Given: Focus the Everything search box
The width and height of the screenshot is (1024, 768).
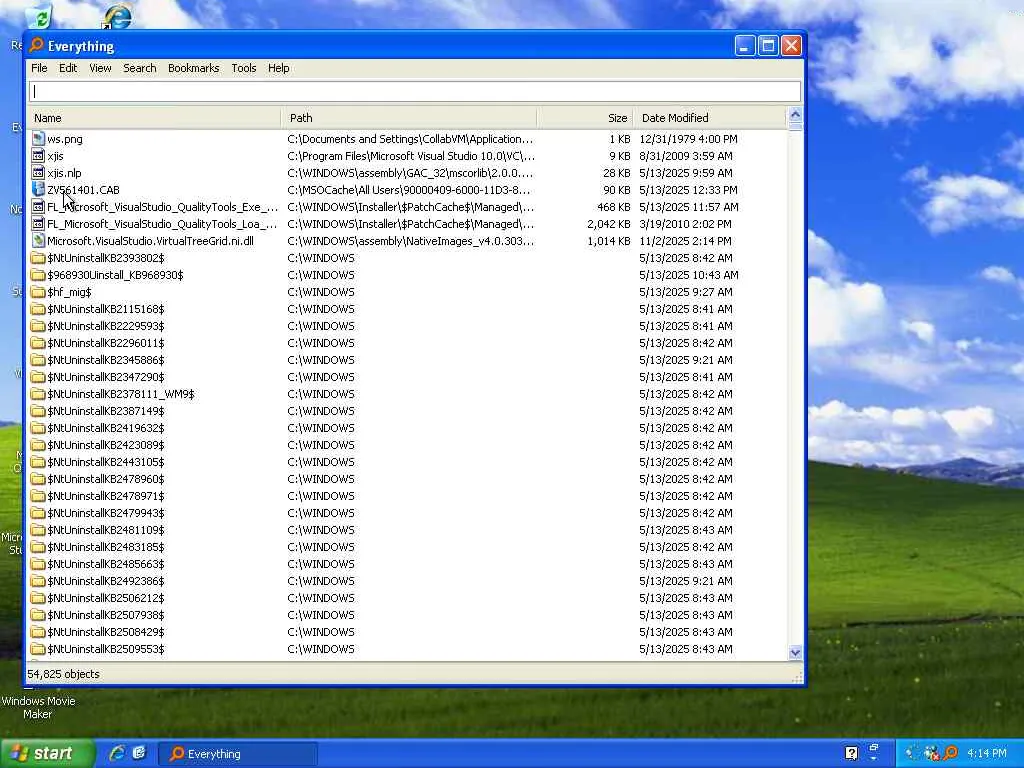Looking at the screenshot, I should pos(415,91).
